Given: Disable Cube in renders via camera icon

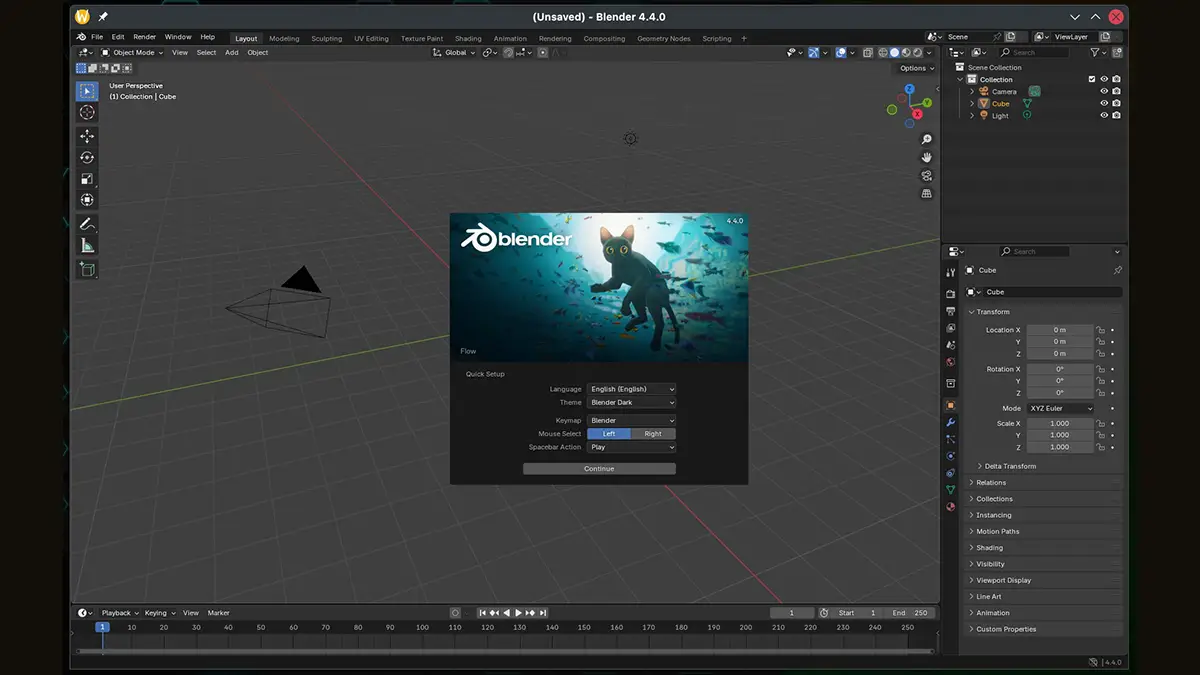Looking at the screenshot, I should [1116, 103].
